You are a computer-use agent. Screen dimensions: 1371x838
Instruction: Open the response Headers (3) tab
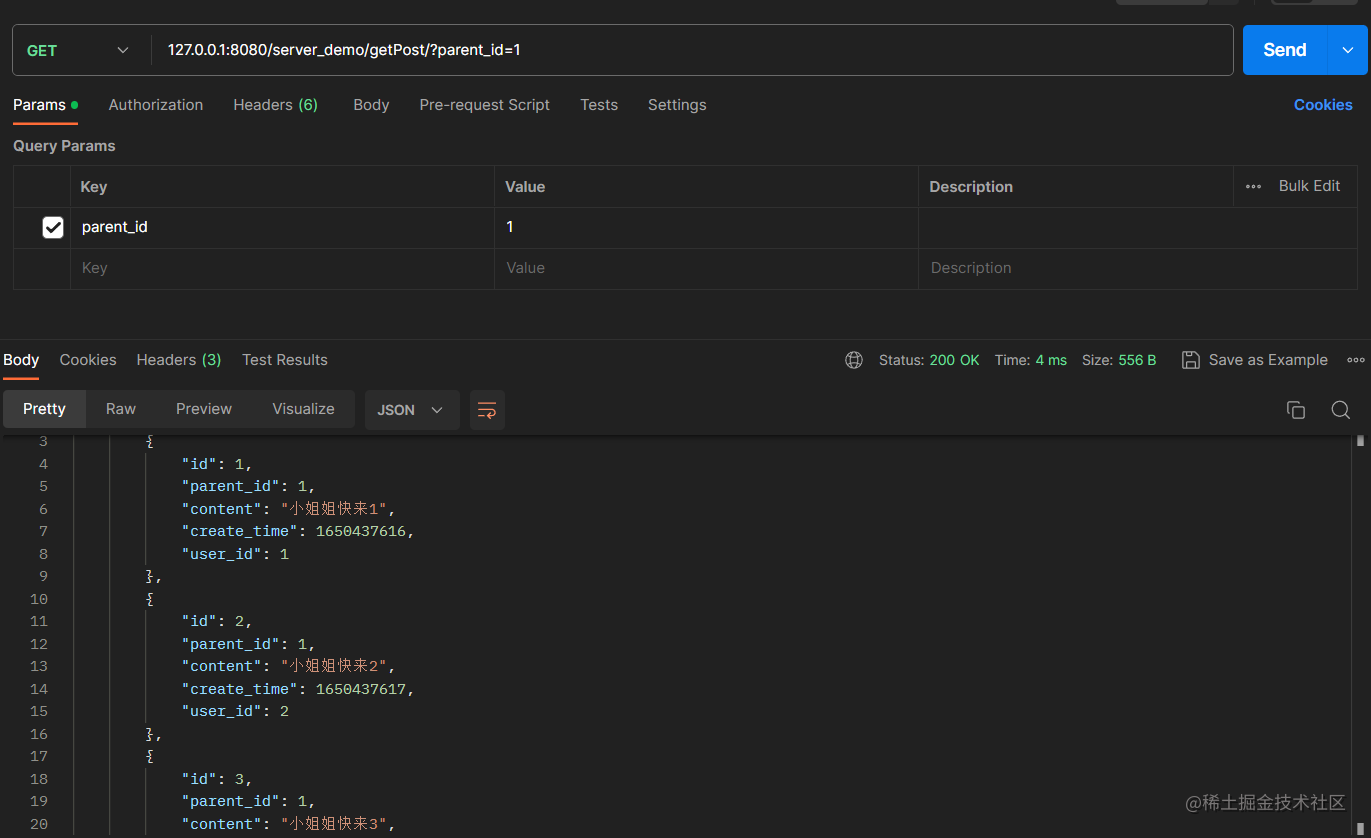point(179,360)
